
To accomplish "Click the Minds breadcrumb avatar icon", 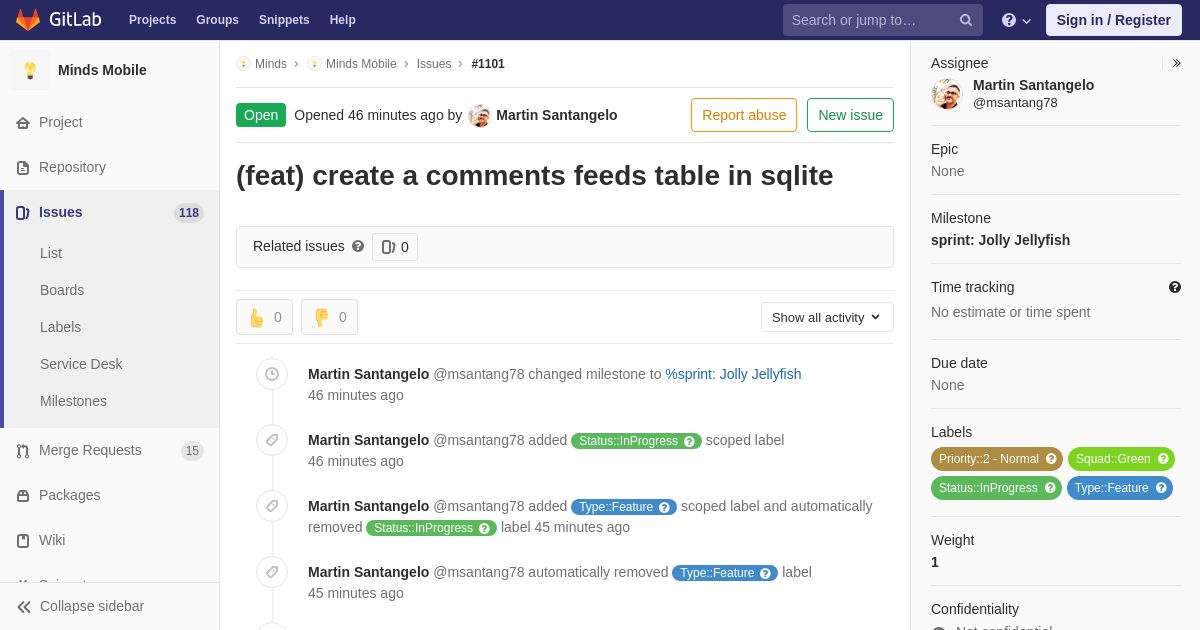I will [x=243, y=64].
